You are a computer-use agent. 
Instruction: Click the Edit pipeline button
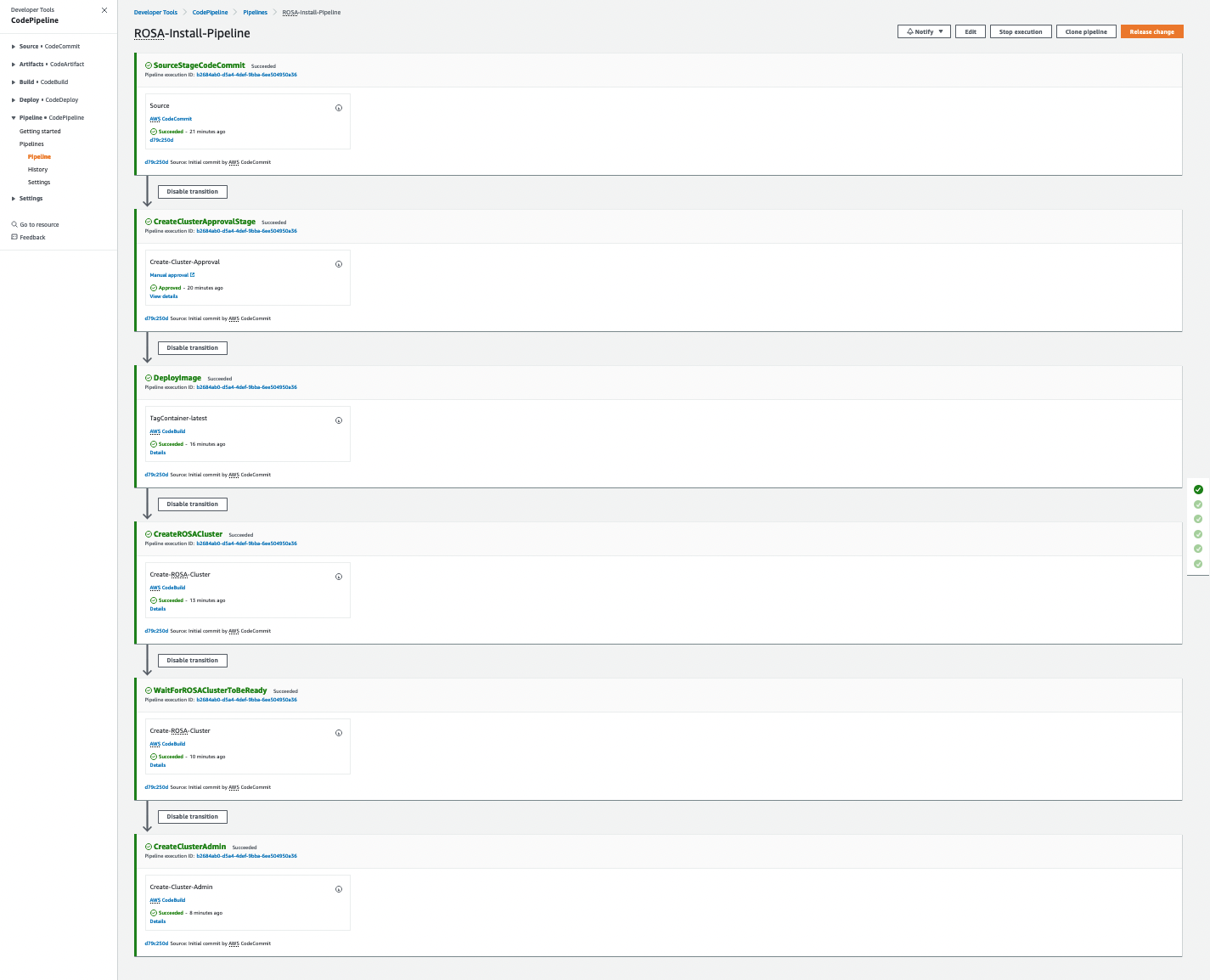pyautogui.click(x=971, y=31)
